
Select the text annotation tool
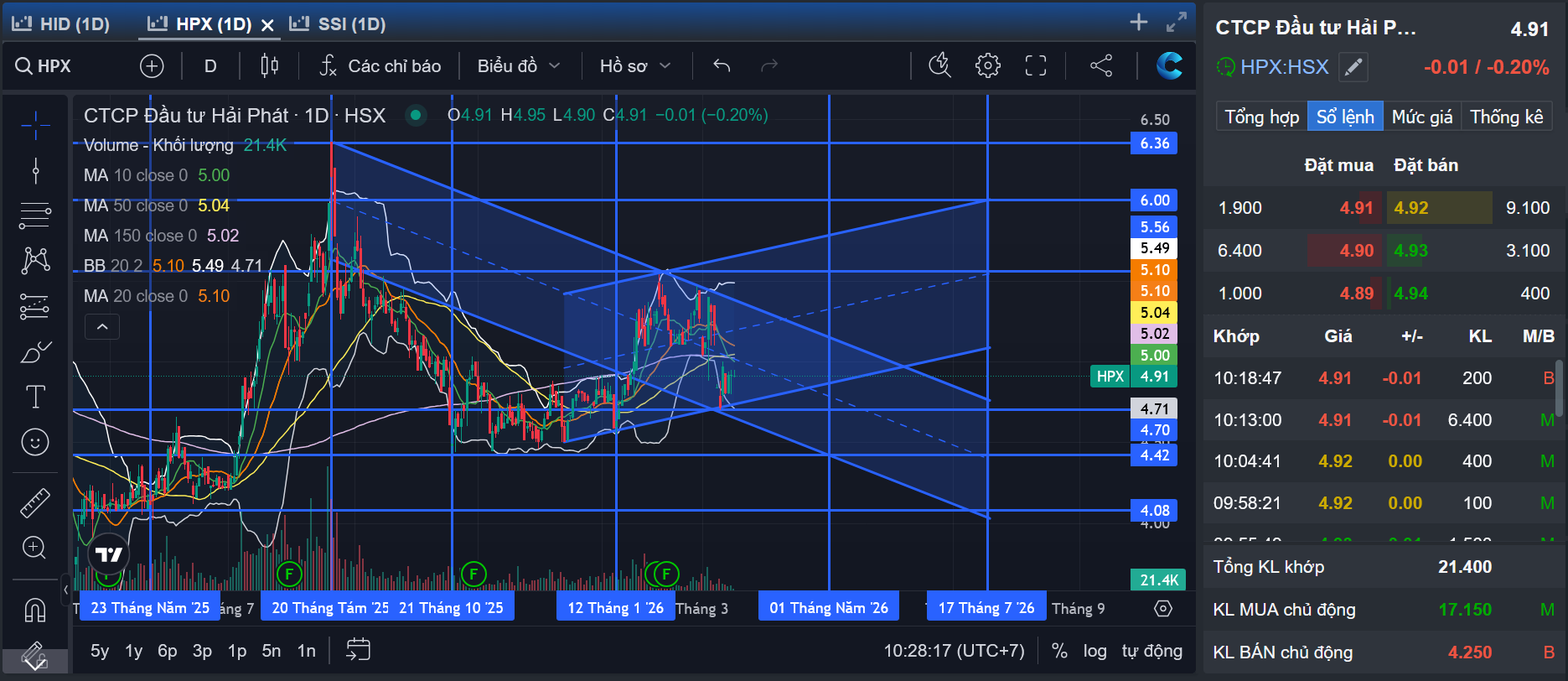click(35, 397)
